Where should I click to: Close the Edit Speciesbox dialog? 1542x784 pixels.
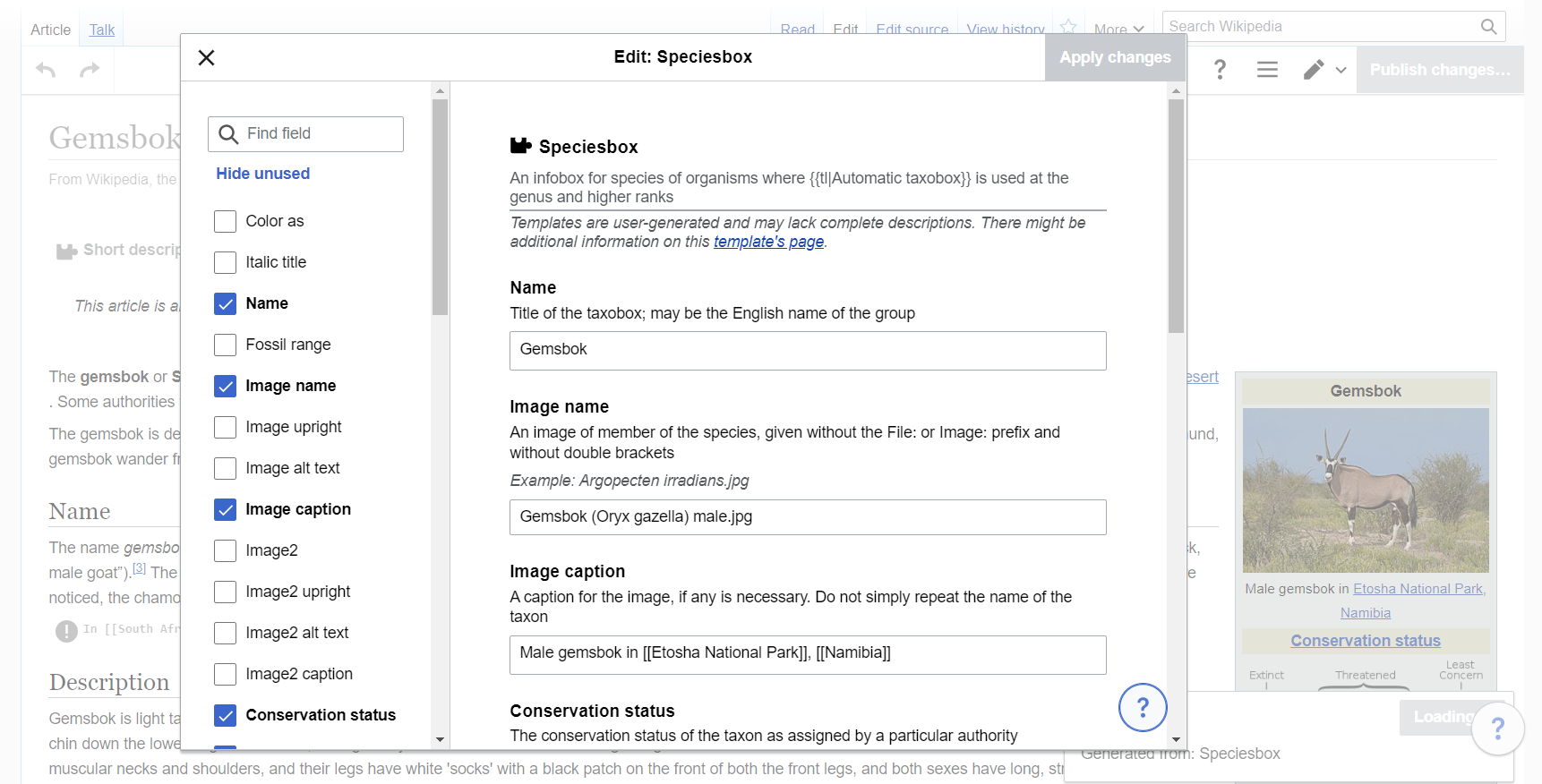pyautogui.click(x=206, y=58)
